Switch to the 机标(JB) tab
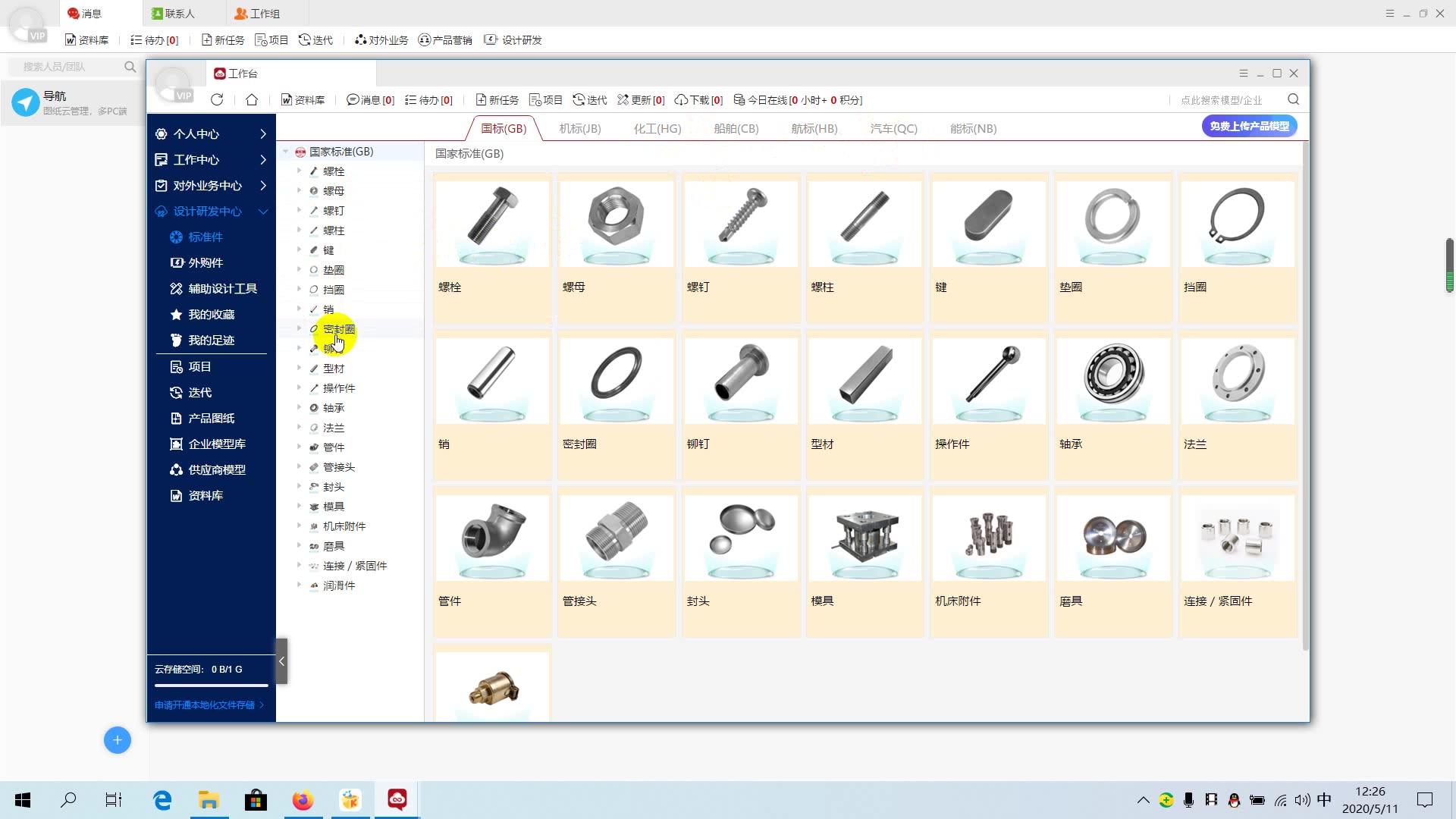1456x819 pixels. [x=580, y=128]
